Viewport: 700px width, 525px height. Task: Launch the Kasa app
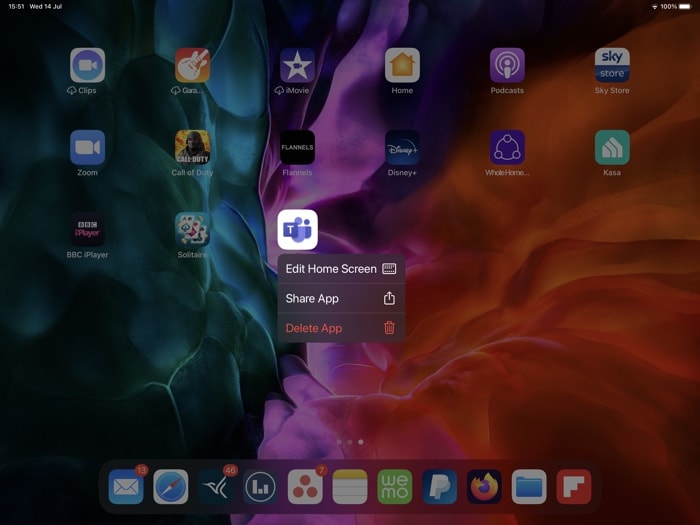tap(612, 147)
